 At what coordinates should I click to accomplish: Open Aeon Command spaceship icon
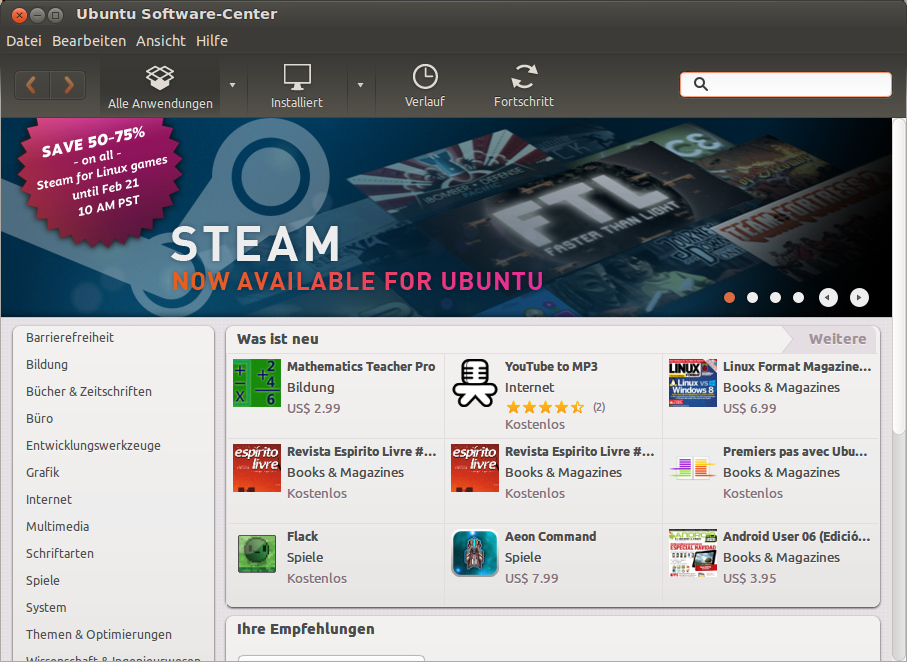tap(475, 553)
